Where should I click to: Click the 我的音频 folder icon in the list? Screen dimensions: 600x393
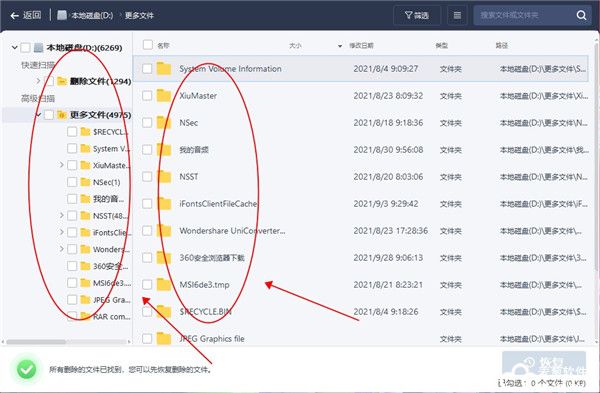click(x=164, y=150)
